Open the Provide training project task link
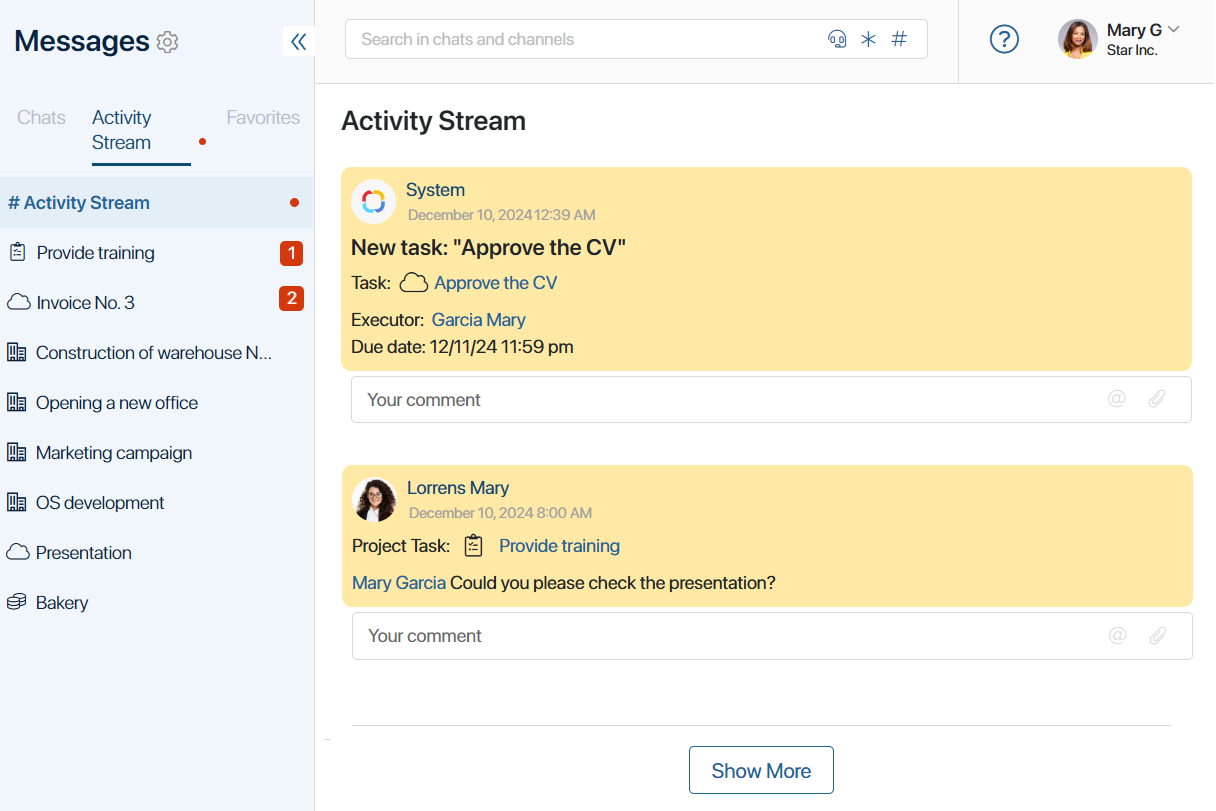The height and width of the screenshot is (811, 1216). (559, 546)
